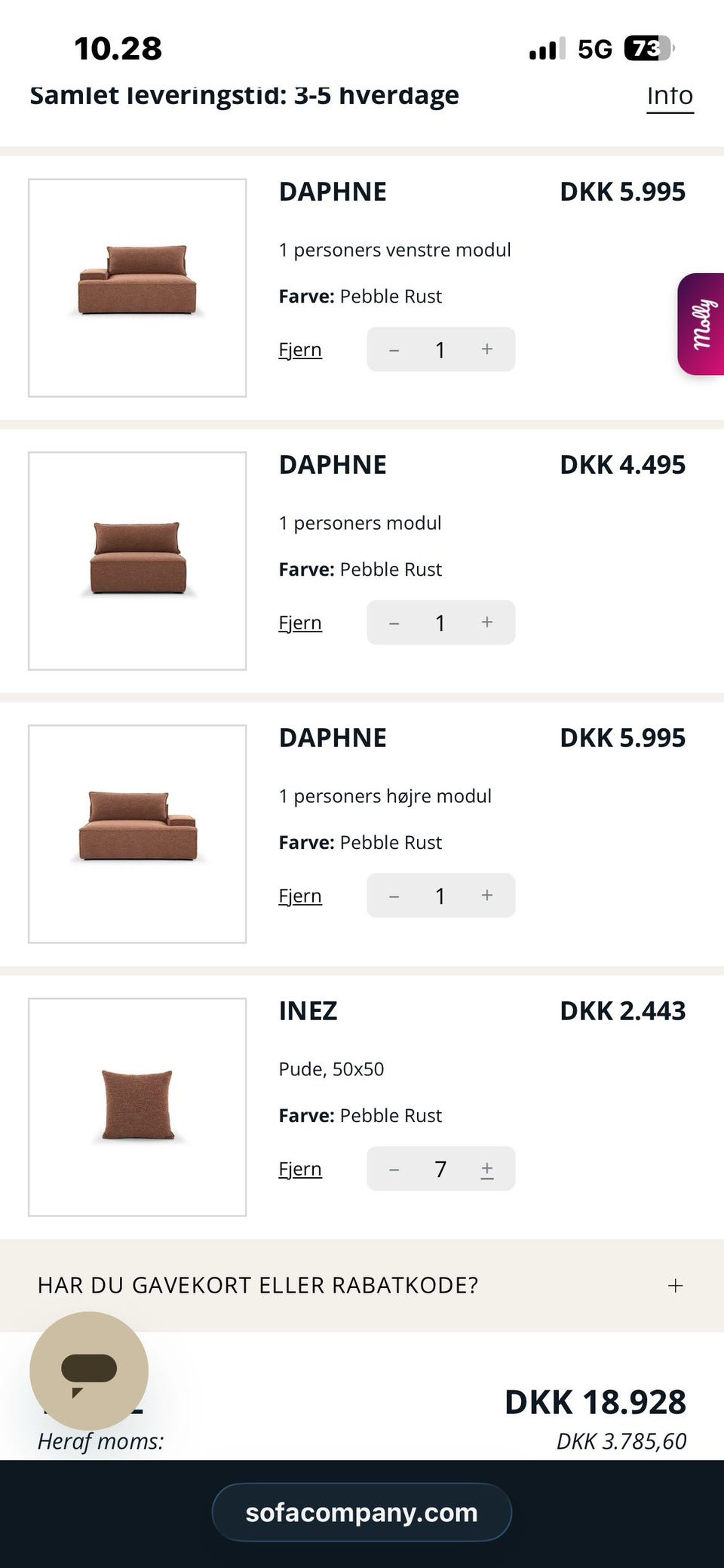Remove the Inez pude from cart
This screenshot has height=1568, width=724.
(x=300, y=1170)
